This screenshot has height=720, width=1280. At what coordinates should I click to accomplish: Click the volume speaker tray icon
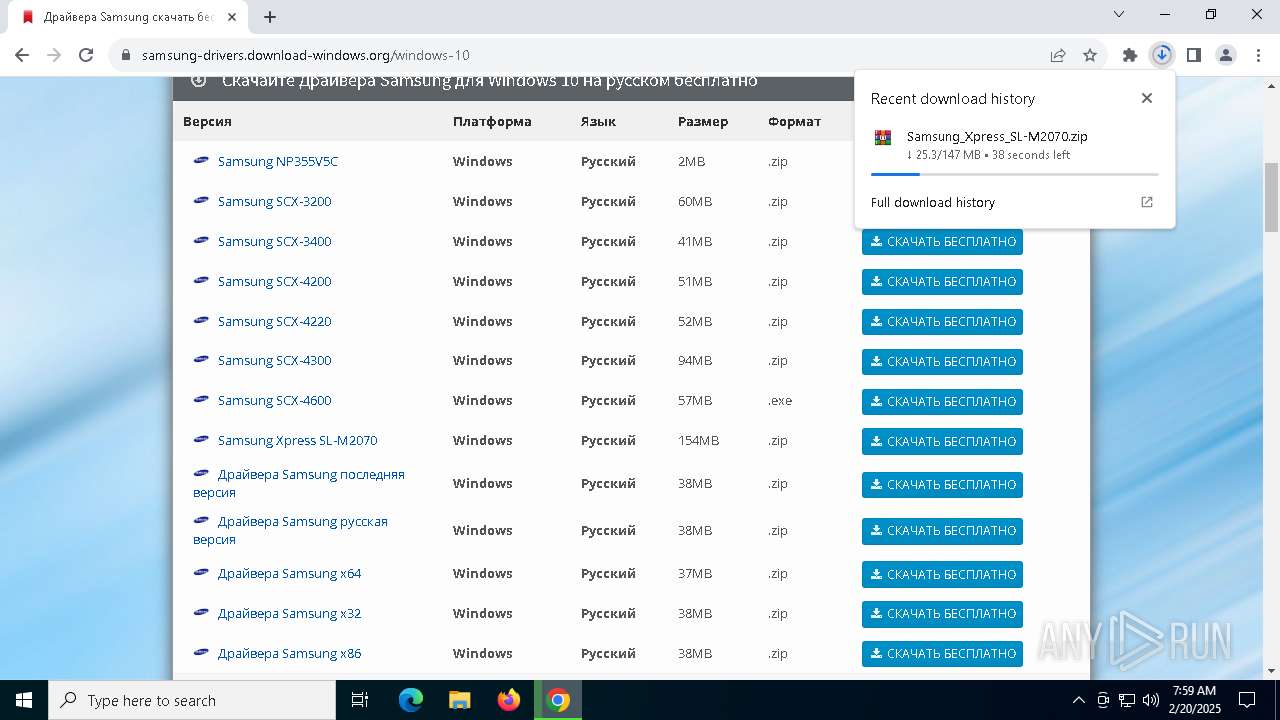click(1150, 700)
